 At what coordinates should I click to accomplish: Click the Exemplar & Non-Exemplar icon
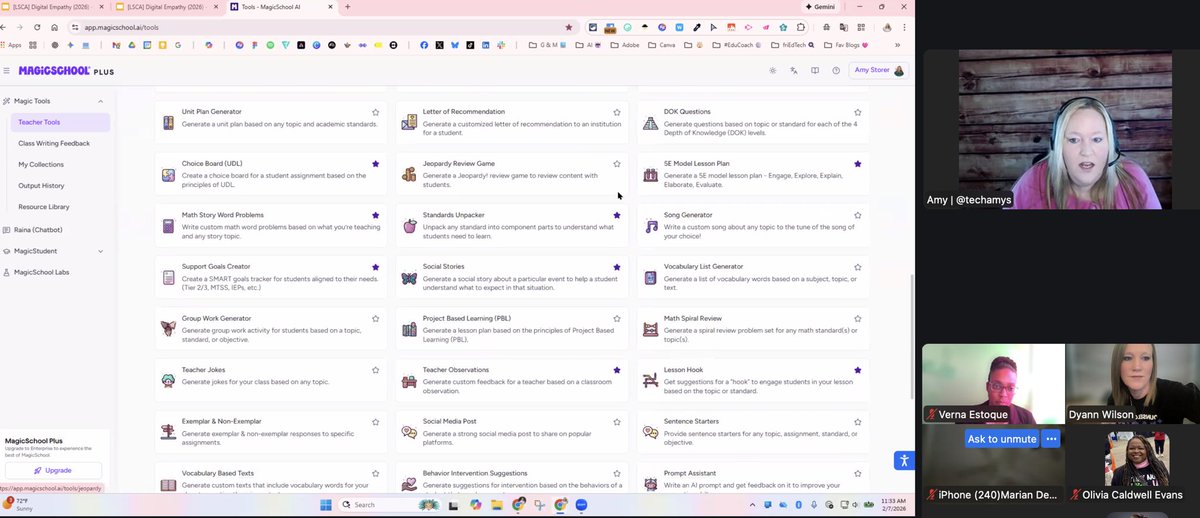tap(169, 433)
